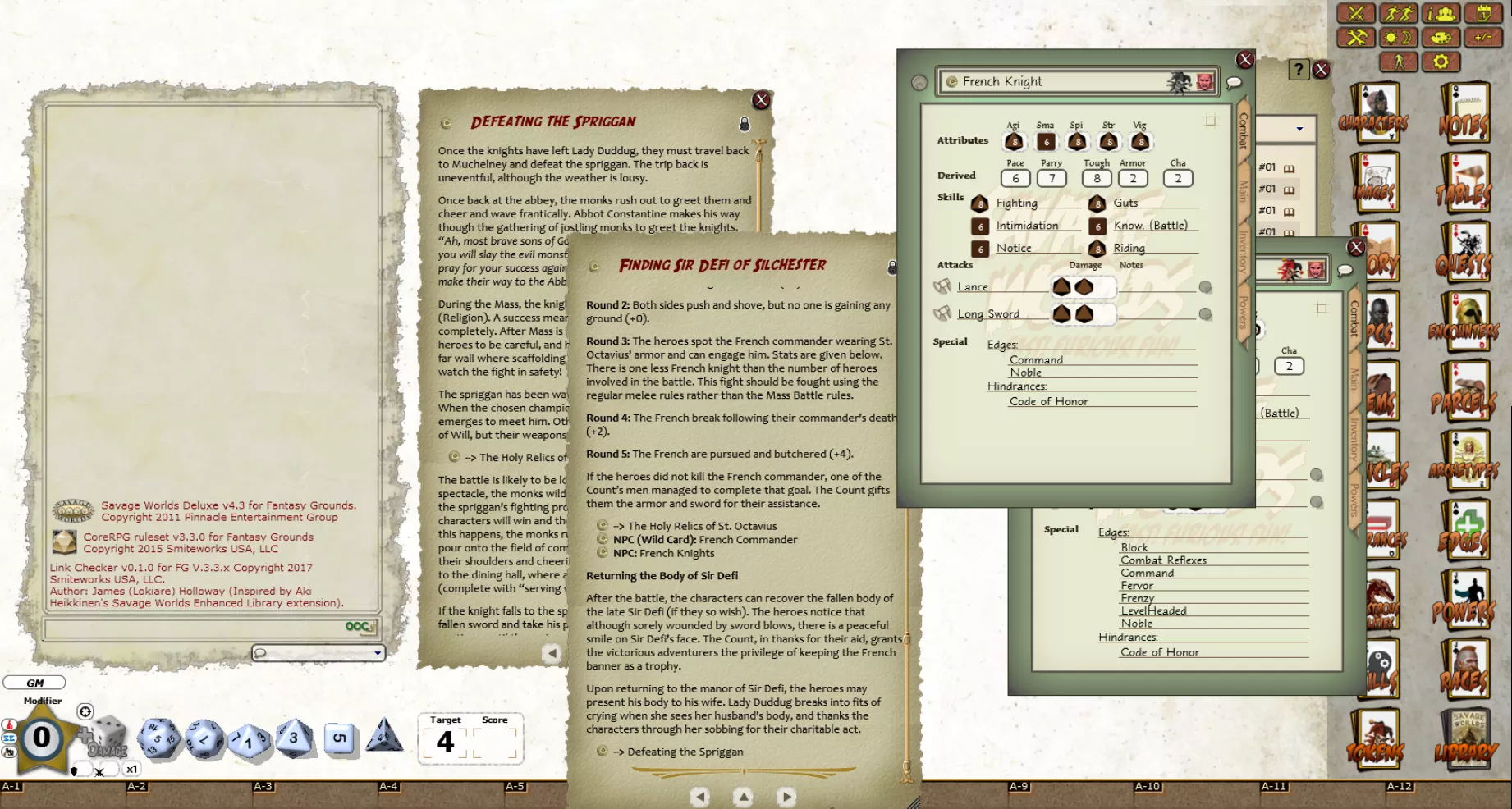Image resolution: width=1512 pixels, height=809 pixels.
Task: Toggle lock on Defeating the Spriggan page
Action: [x=745, y=124]
